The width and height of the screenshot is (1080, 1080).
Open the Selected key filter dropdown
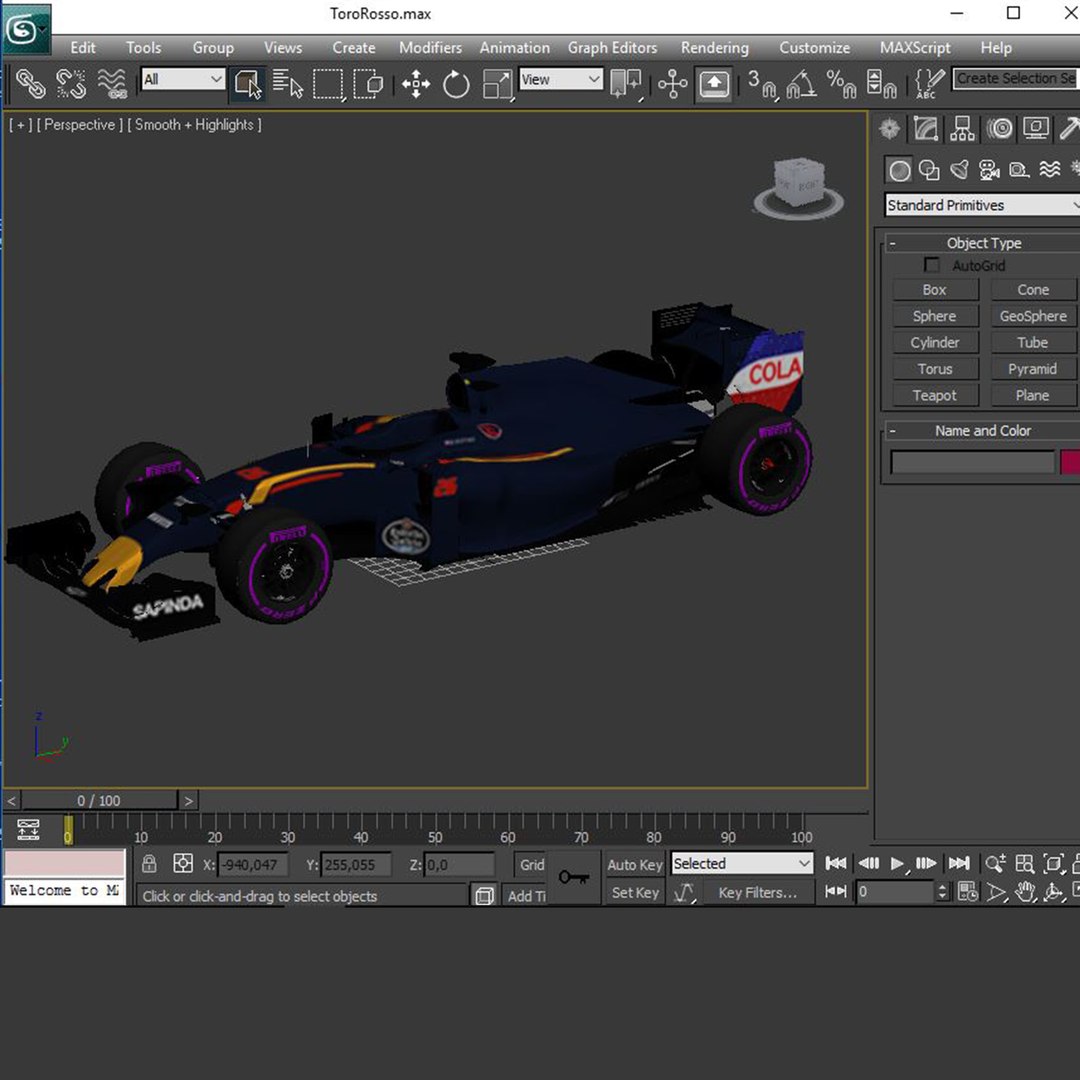(742, 864)
